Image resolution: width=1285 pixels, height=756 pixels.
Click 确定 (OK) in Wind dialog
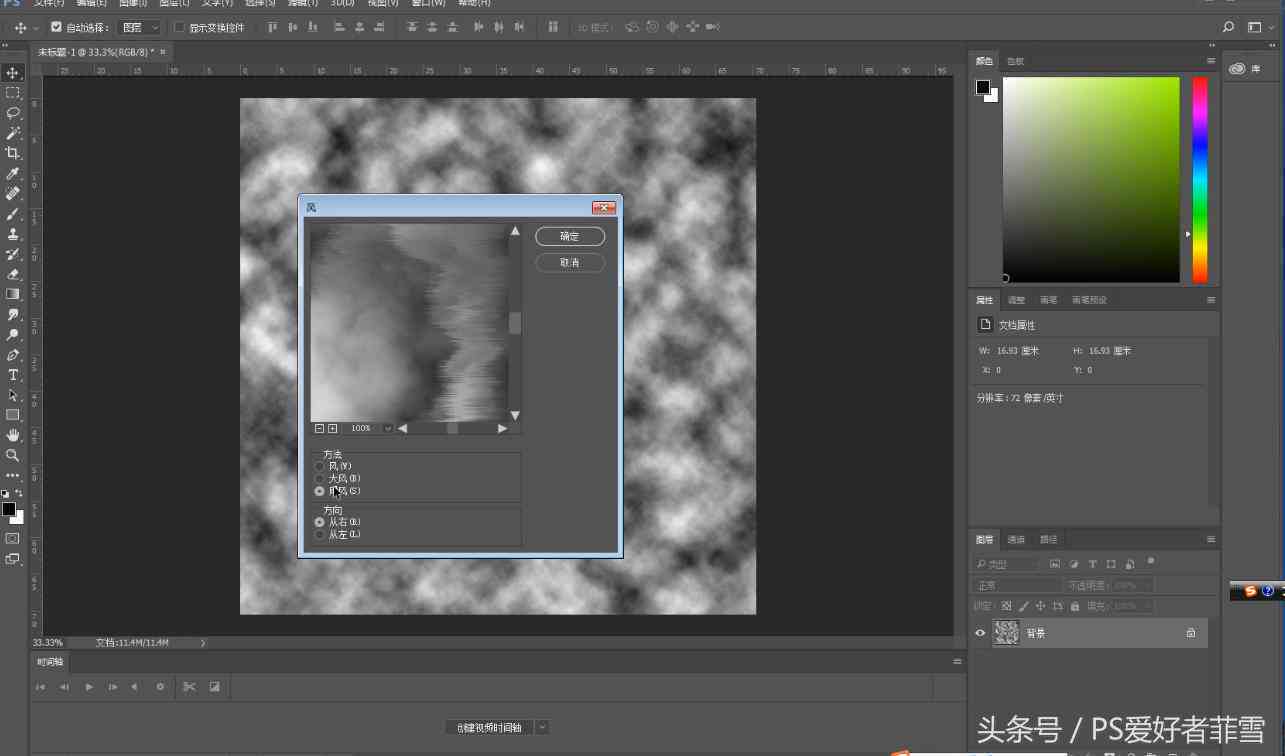click(570, 237)
